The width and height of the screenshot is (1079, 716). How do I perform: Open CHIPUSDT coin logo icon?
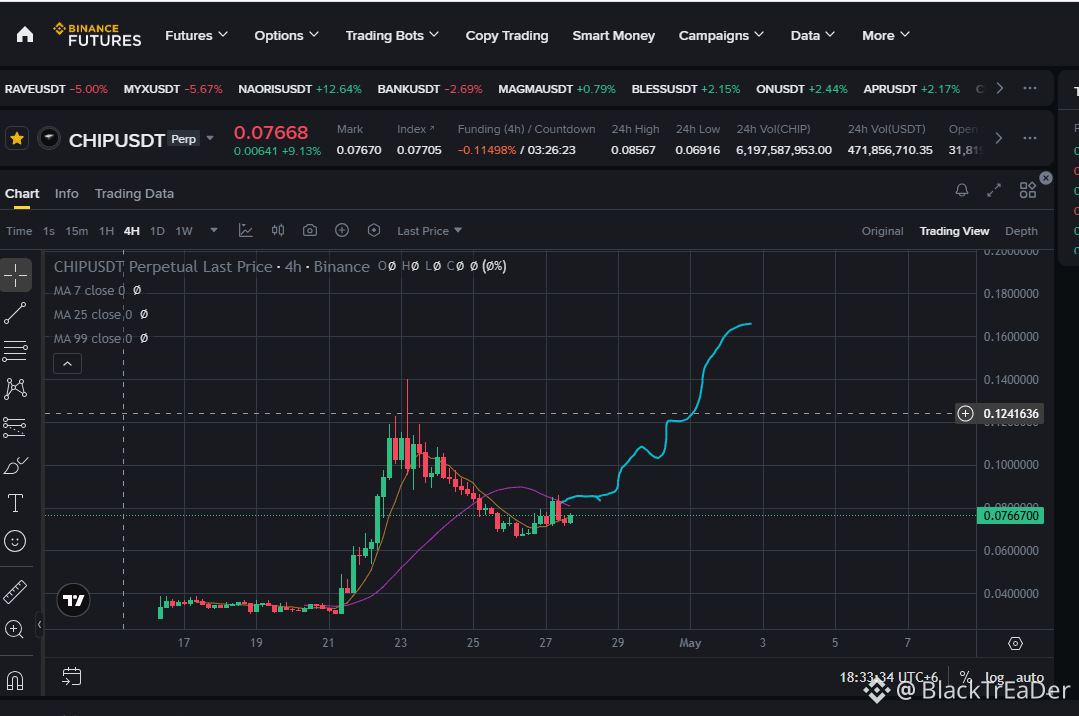[x=49, y=138]
